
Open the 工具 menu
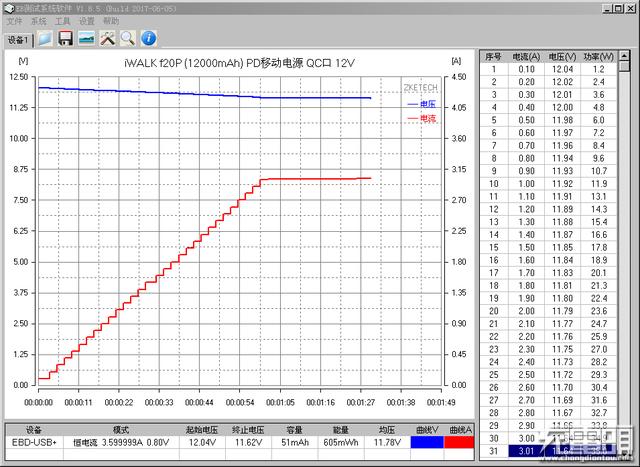tap(62, 21)
